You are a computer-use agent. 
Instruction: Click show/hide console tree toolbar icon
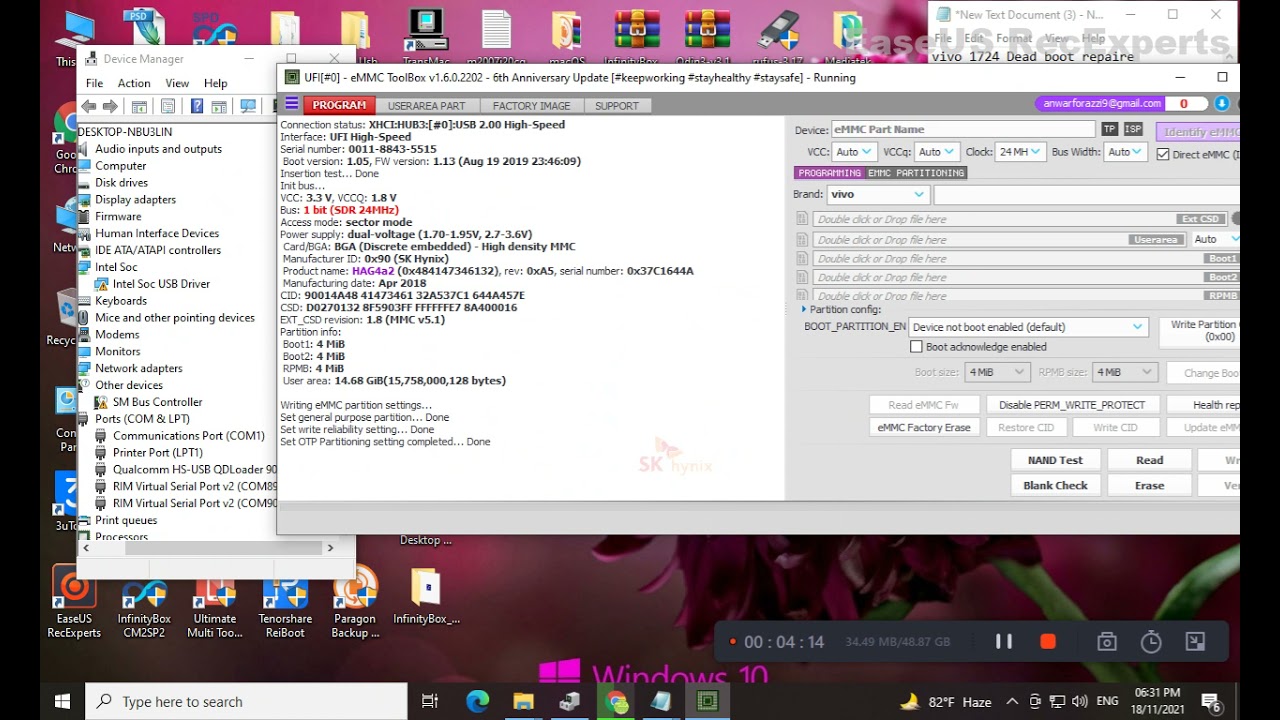[x=139, y=106]
